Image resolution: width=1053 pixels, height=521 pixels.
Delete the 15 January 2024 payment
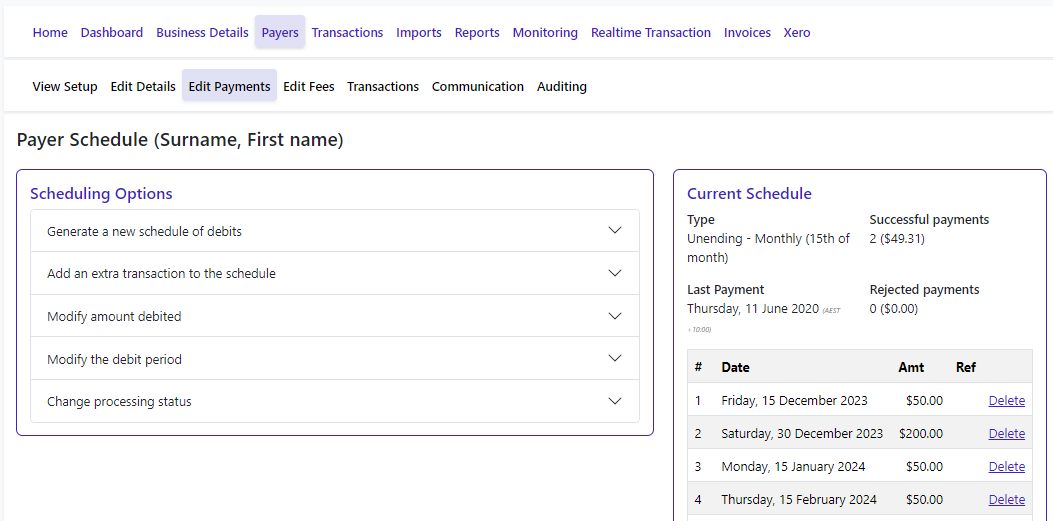(x=1006, y=466)
